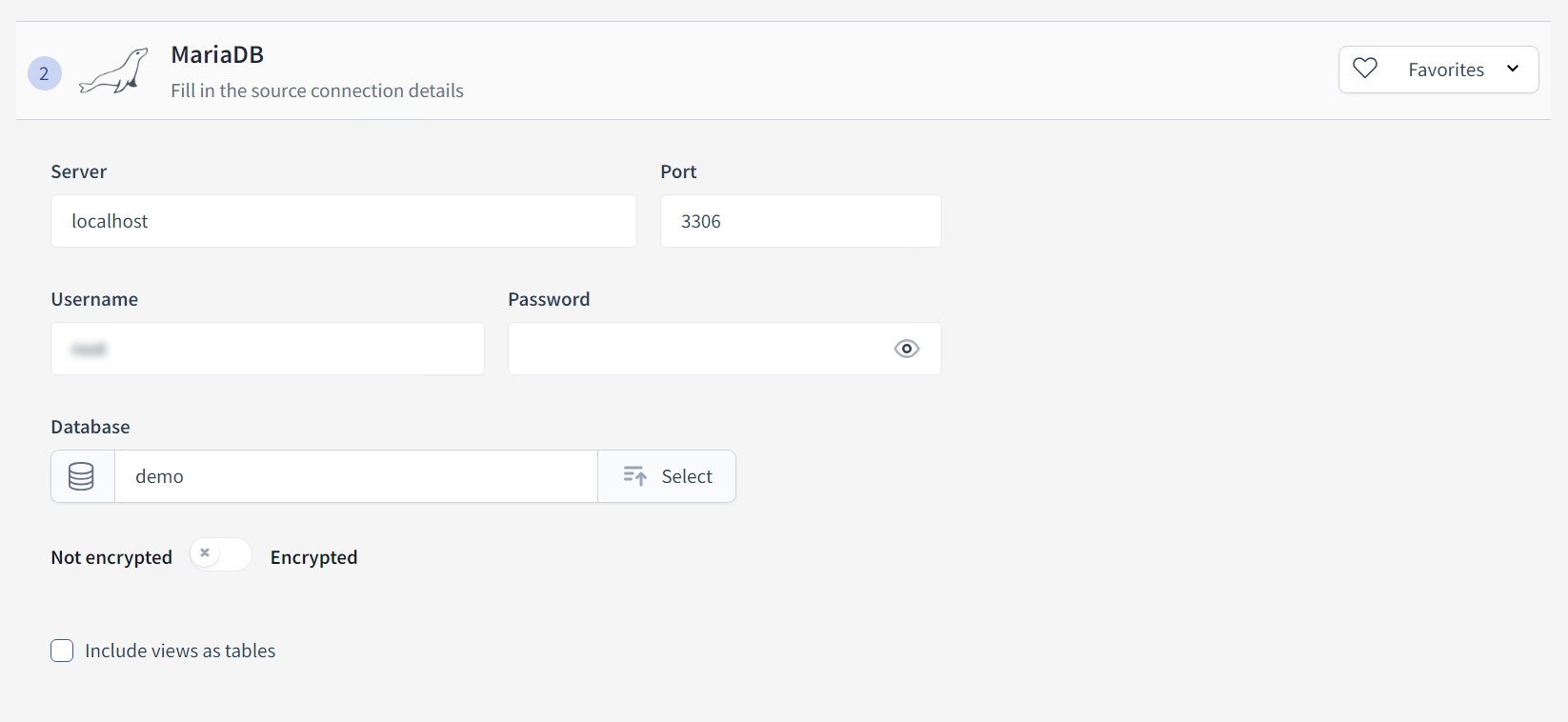This screenshot has width=1568, height=722.
Task: Click the MariaDB heading text
Action: click(x=217, y=54)
